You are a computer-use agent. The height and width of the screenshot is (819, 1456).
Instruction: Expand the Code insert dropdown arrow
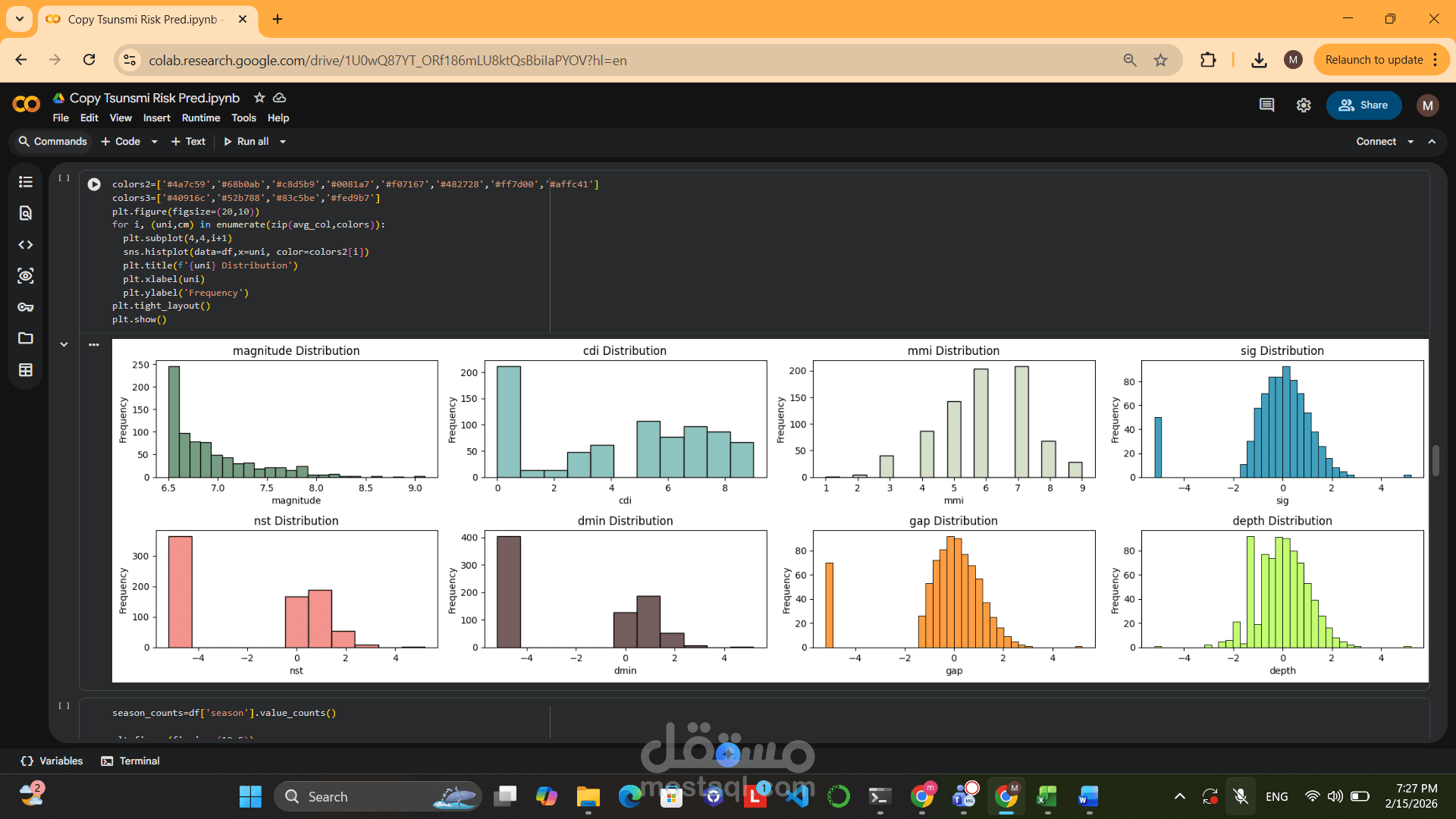click(x=155, y=142)
